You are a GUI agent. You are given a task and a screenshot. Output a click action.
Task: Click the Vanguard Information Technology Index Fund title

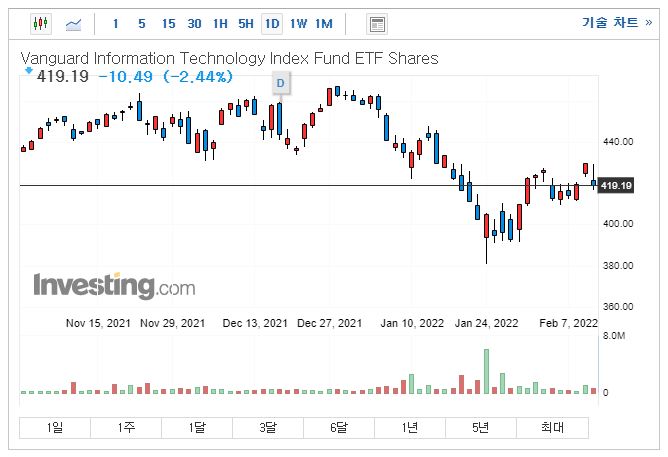tap(229, 58)
